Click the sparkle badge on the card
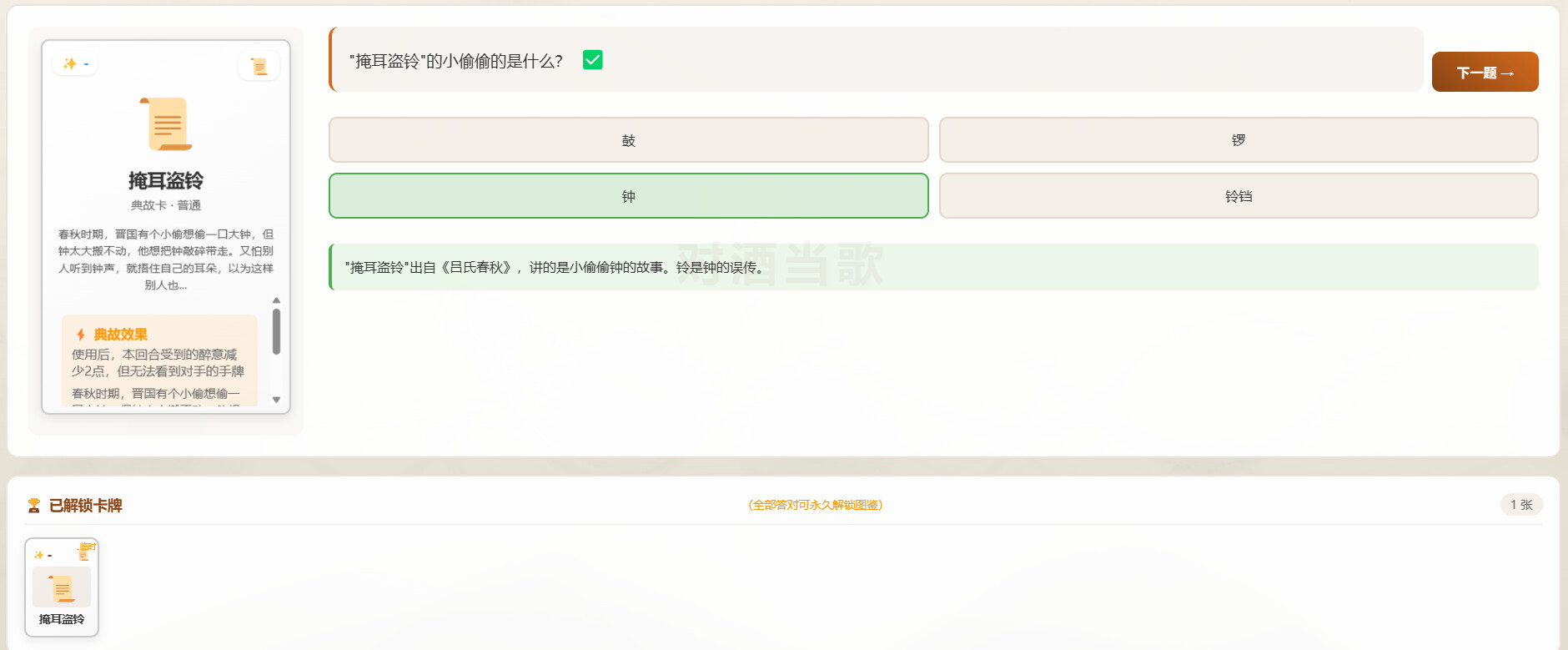The height and width of the screenshot is (650, 1568). pos(75,63)
